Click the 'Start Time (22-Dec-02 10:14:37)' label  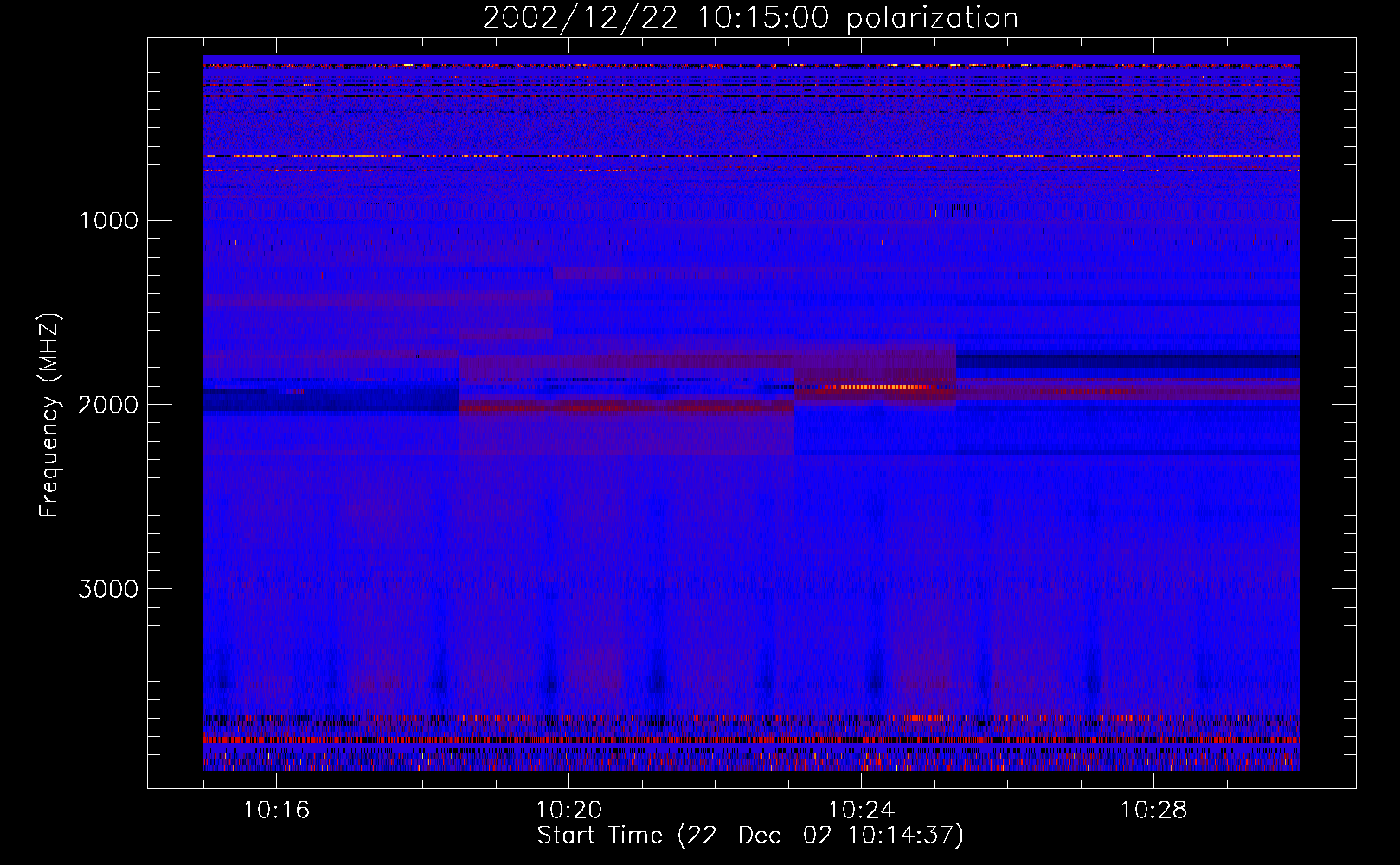click(x=750, y=836)
